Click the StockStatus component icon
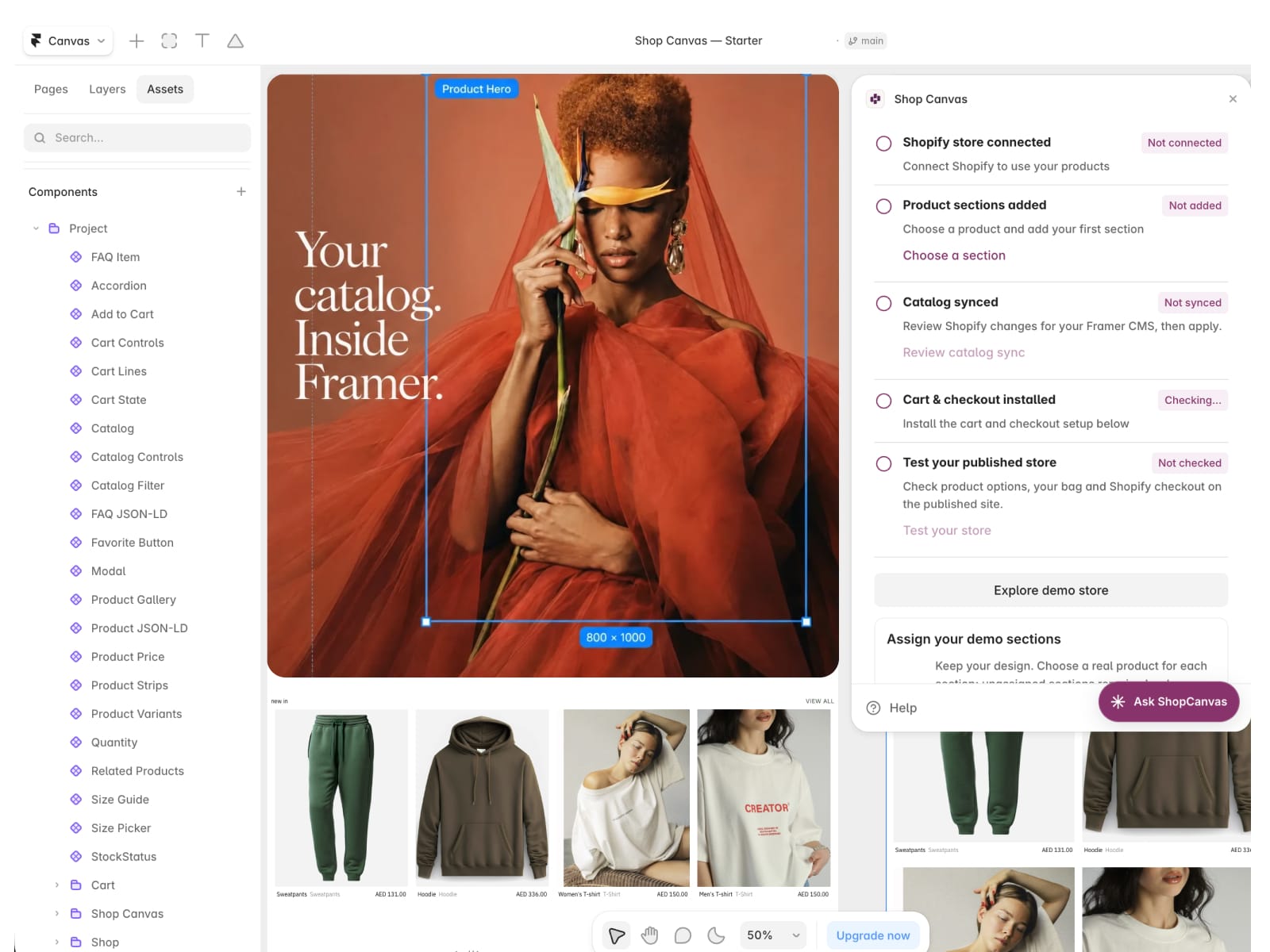 (76, 857)
